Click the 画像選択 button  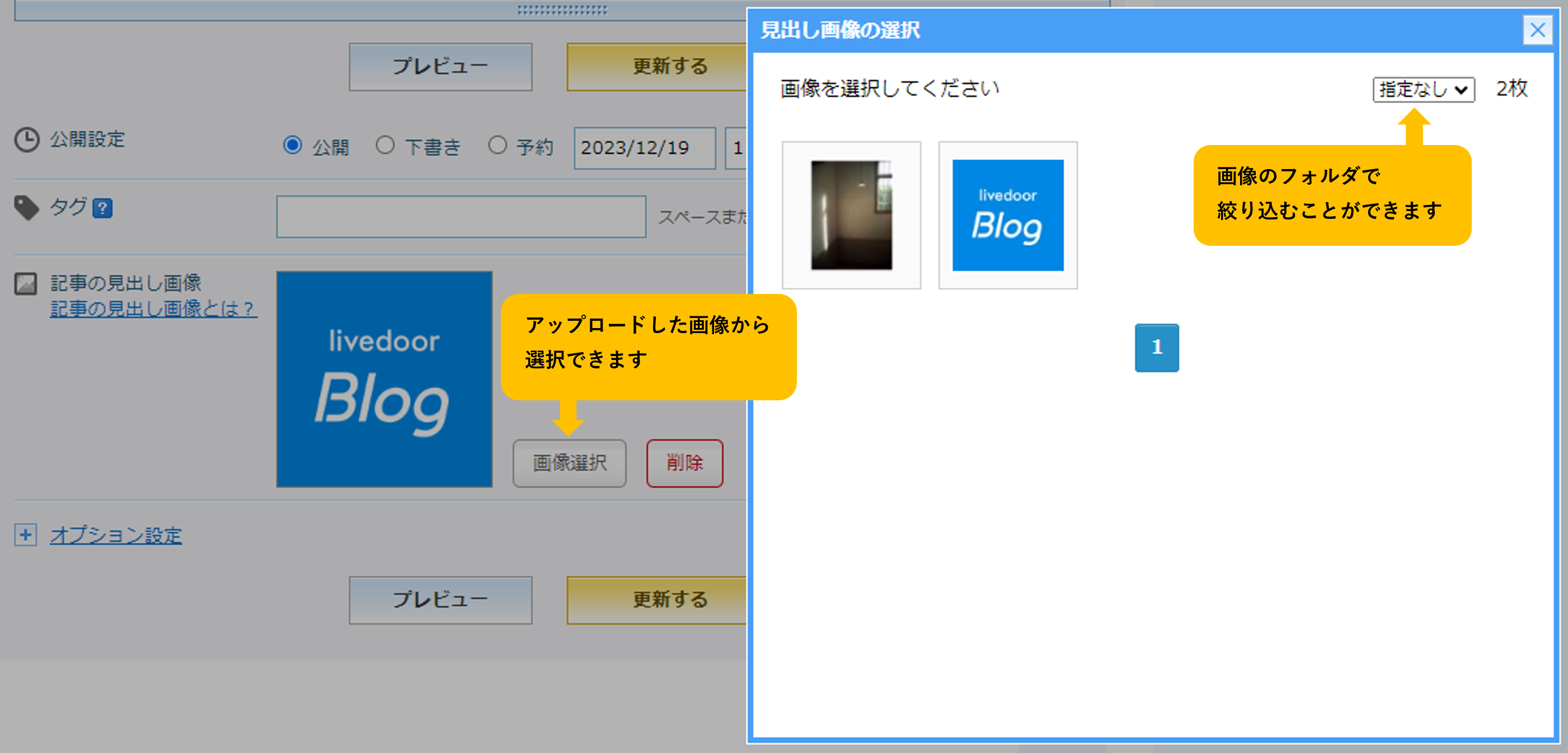point(569,463)
